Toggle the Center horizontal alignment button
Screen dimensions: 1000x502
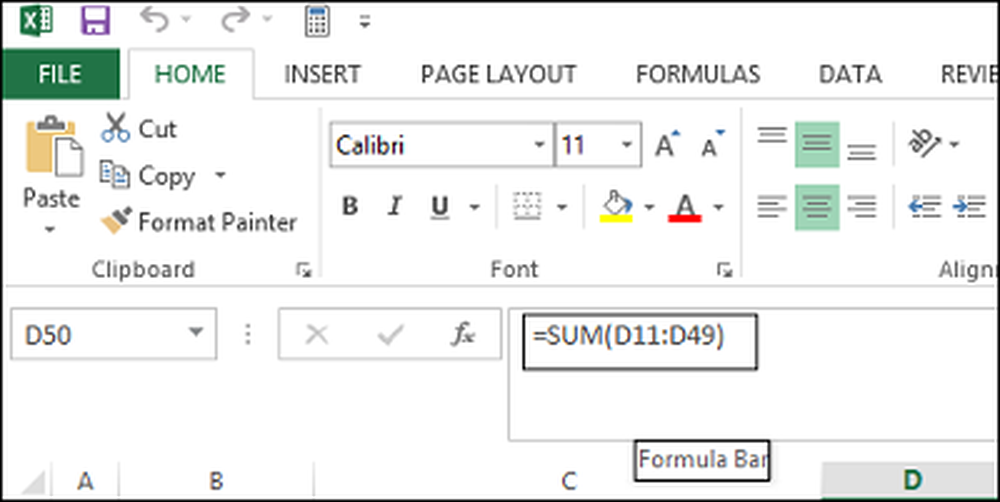point(817,207)
